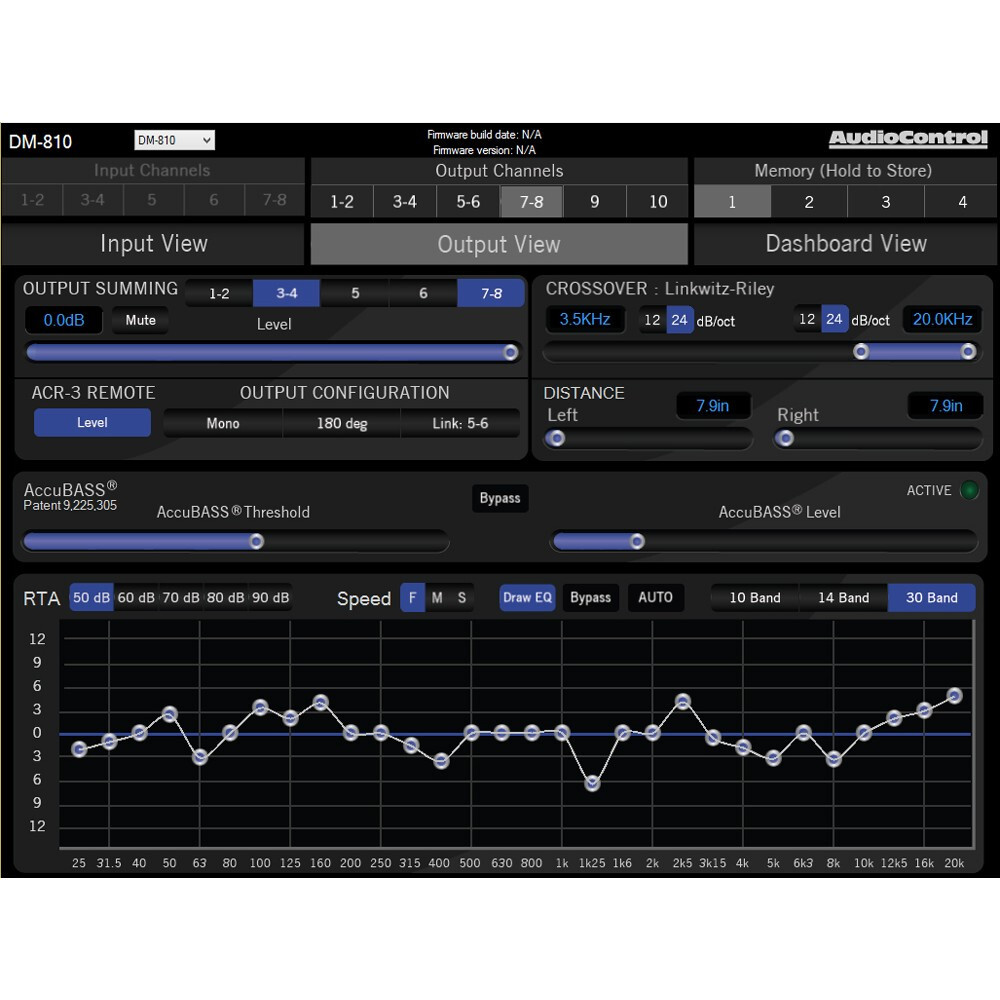The image size is (1000, 1000).
Task: Enable Mono output configuration
Action: pos(223,423)
